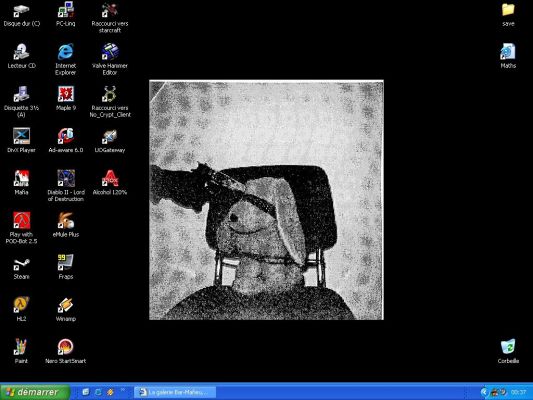533x400 pixels.
Task: Open Valve Hammer Editor
Action: [110, 59]
